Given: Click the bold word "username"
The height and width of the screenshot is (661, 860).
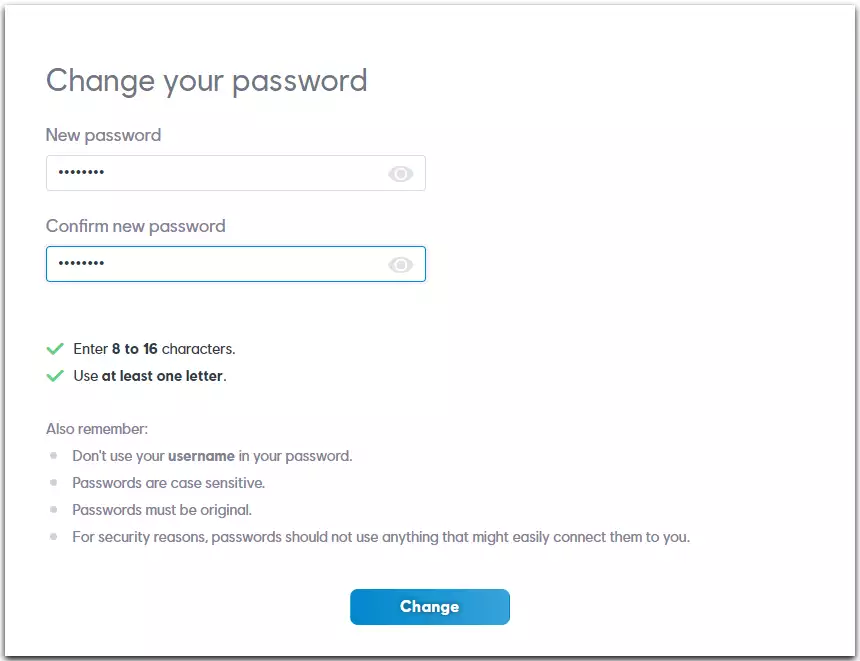Looking at the screenshot, I should (x=201, y=456).
